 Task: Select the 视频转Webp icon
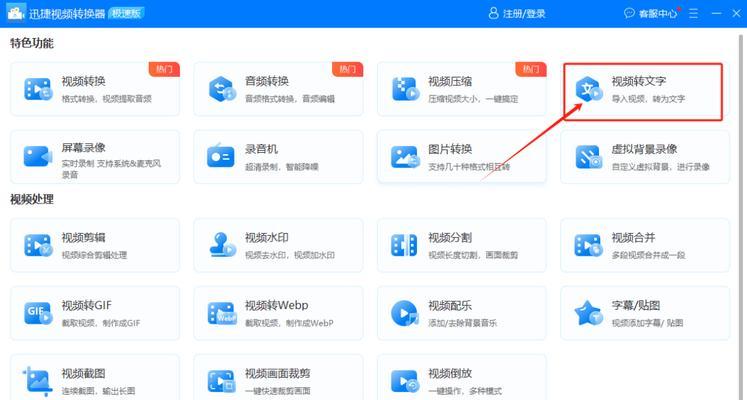pyautogui.click(x=222, y=313)
